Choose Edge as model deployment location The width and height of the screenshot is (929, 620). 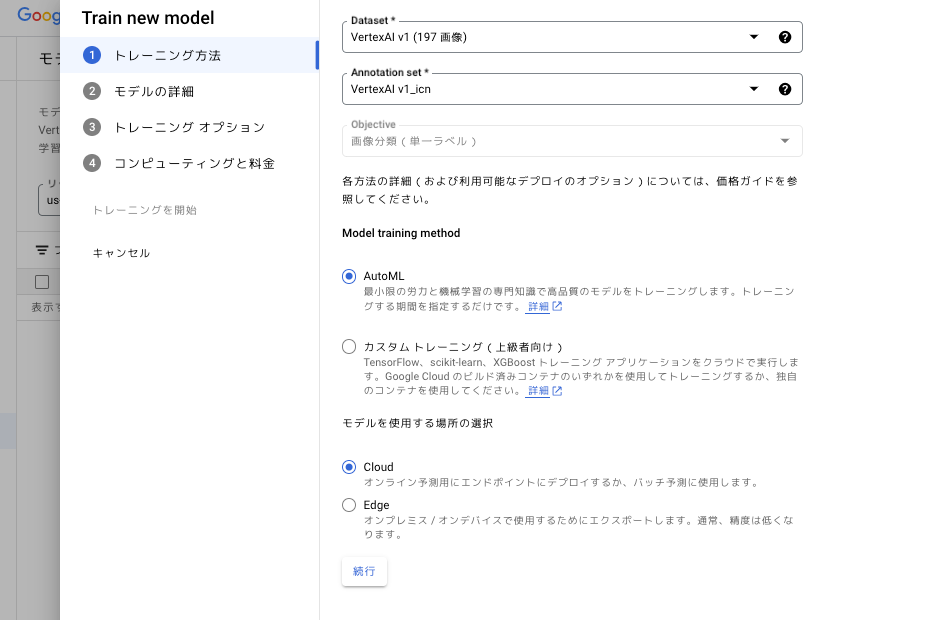point(349,505)
